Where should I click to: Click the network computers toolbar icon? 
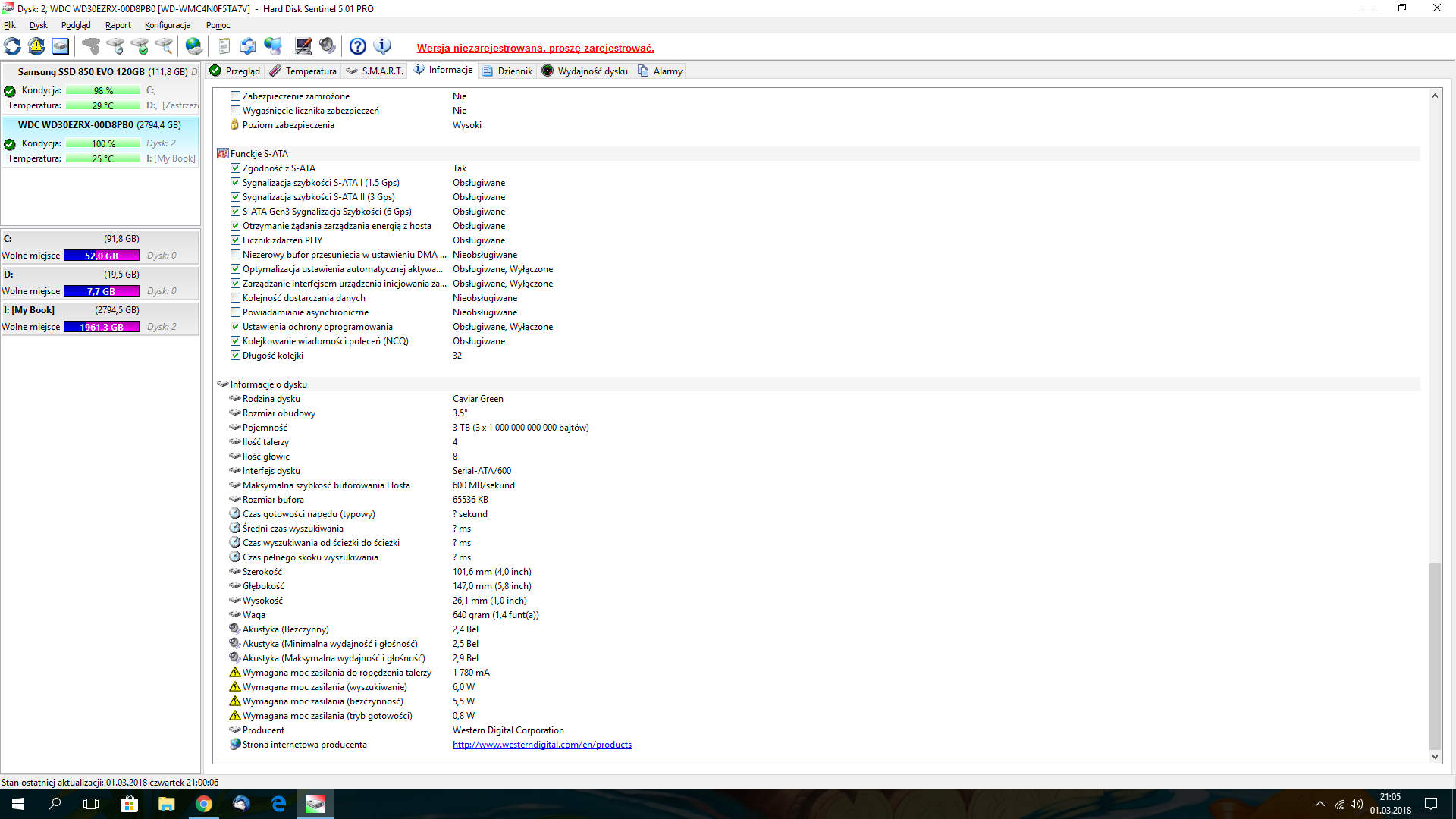point(273,46)
